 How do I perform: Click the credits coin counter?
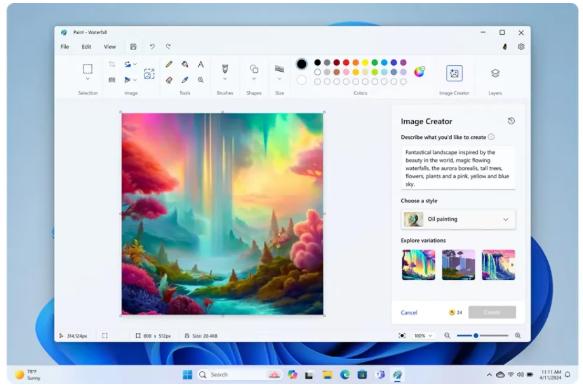455,312
